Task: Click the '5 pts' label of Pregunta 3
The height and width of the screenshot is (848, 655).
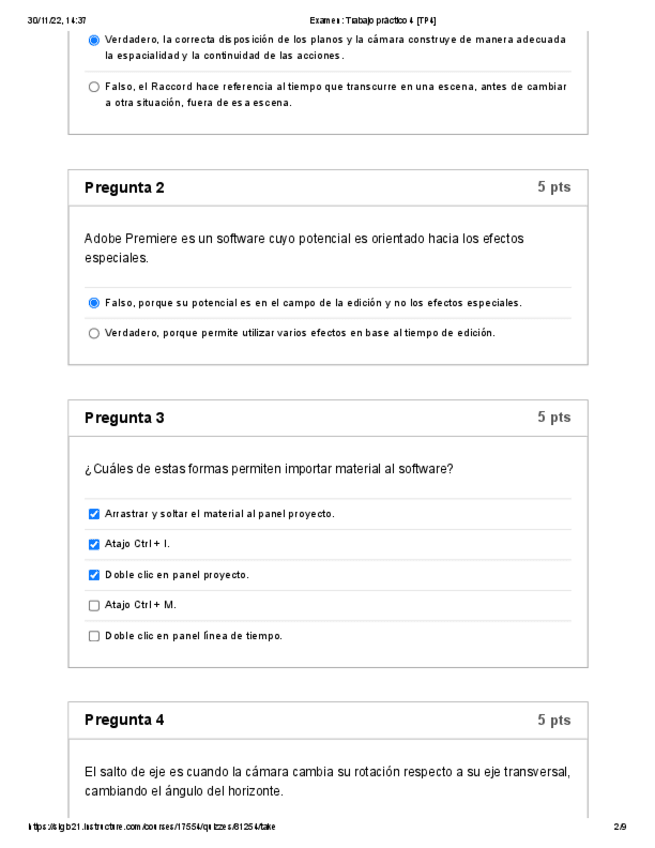Action: tap(553, 418)
